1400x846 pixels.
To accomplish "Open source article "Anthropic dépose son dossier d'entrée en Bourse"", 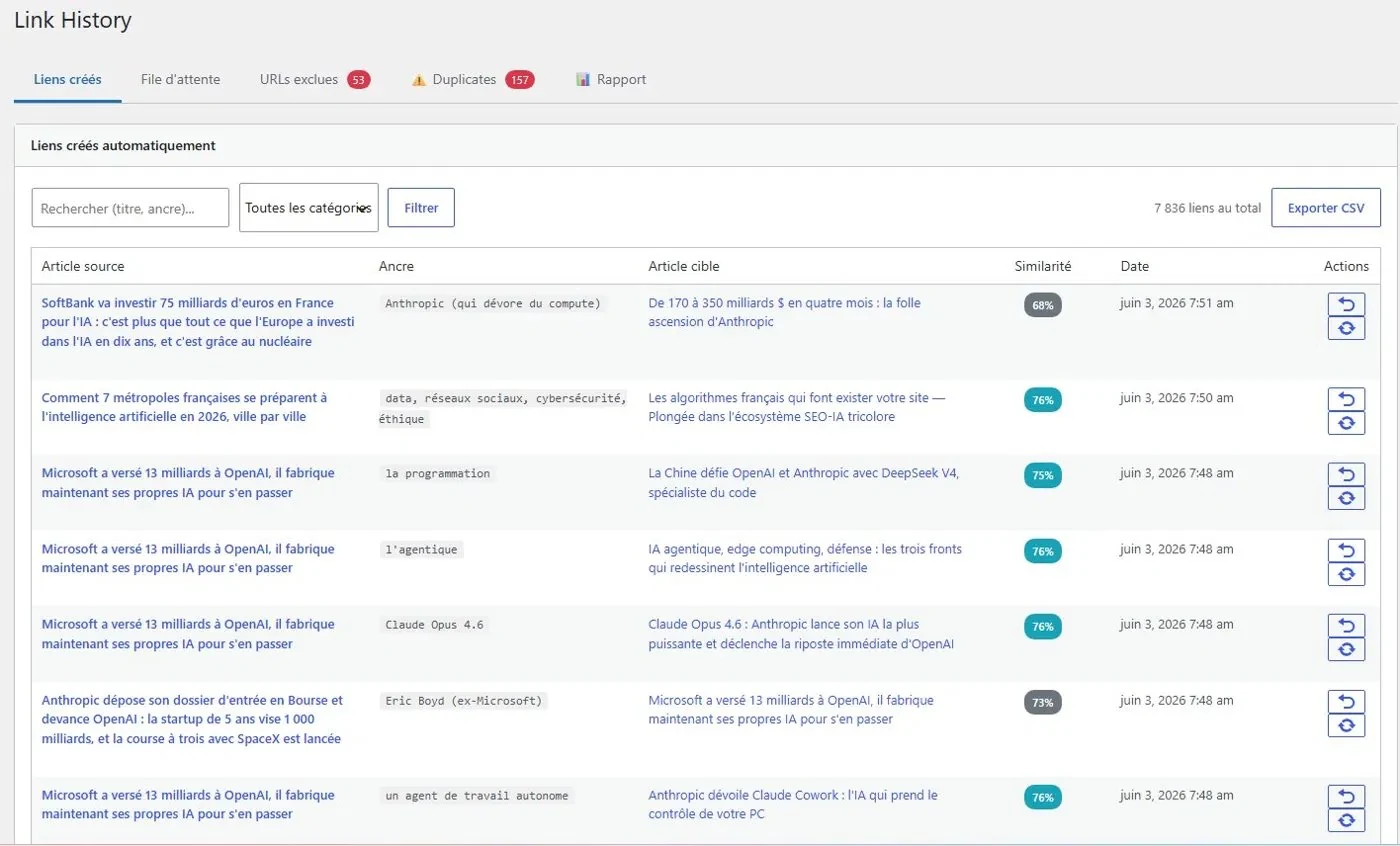I will coord(192,720).
